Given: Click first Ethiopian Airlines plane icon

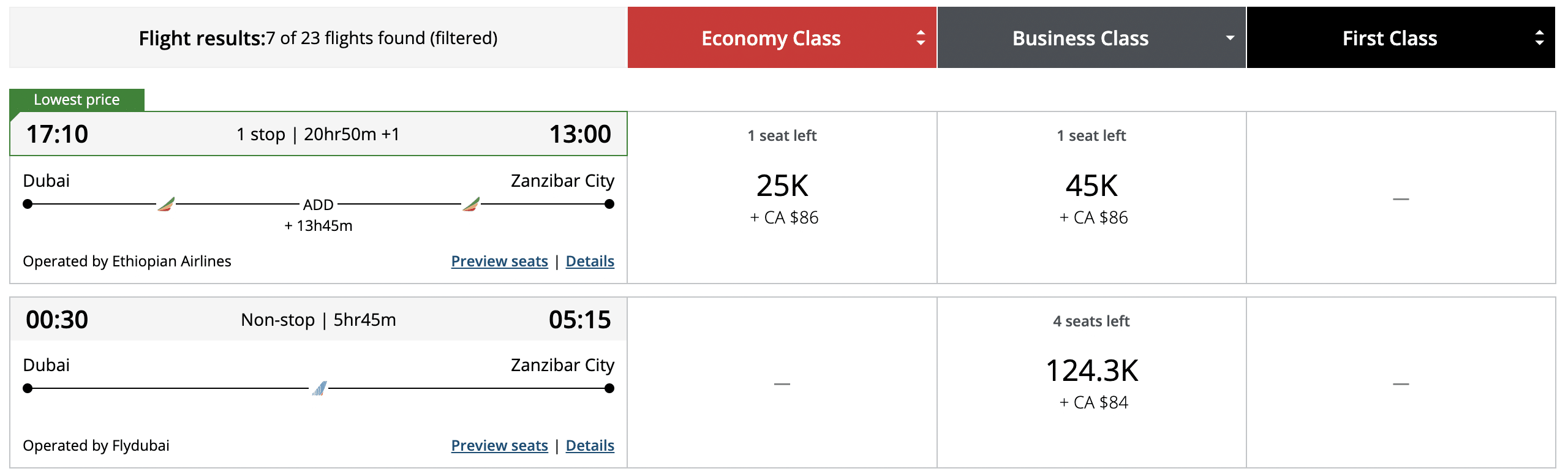Looking at the screenshot, I should (x=166, y=204).
